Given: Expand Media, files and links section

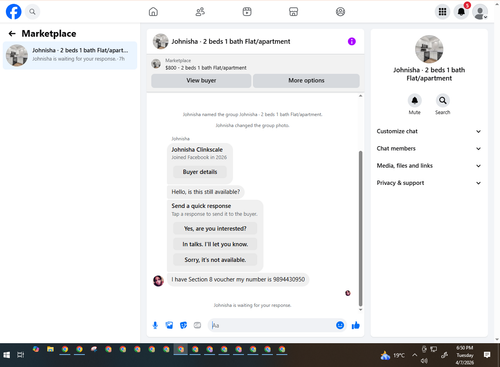Looking at the screenshot, I should 429,166.
